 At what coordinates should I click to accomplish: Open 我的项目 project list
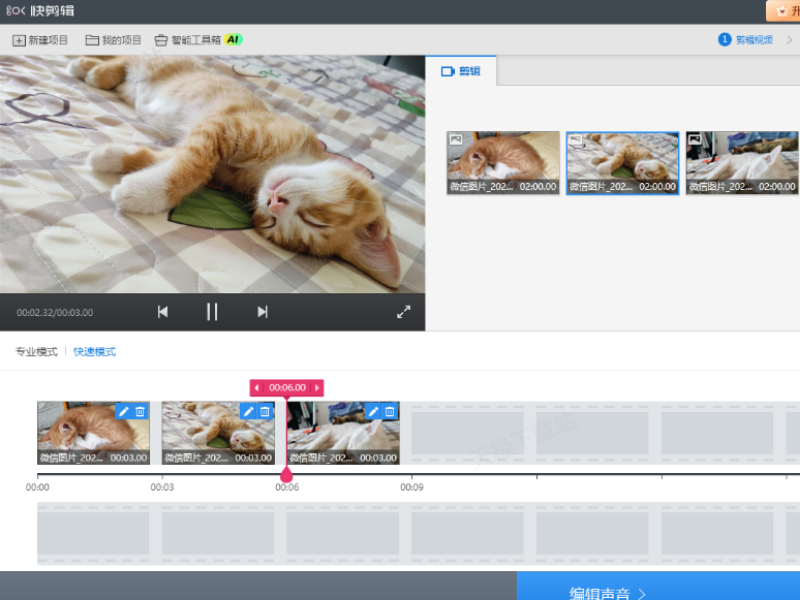point(114,40)
